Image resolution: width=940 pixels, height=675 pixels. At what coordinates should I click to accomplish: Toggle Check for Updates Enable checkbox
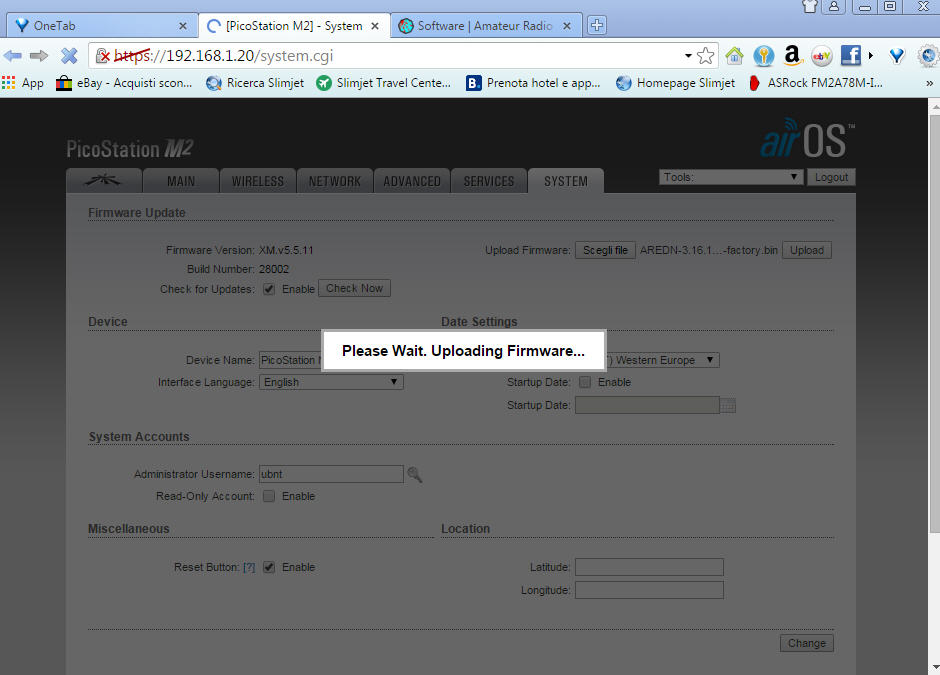pos(269,289)
